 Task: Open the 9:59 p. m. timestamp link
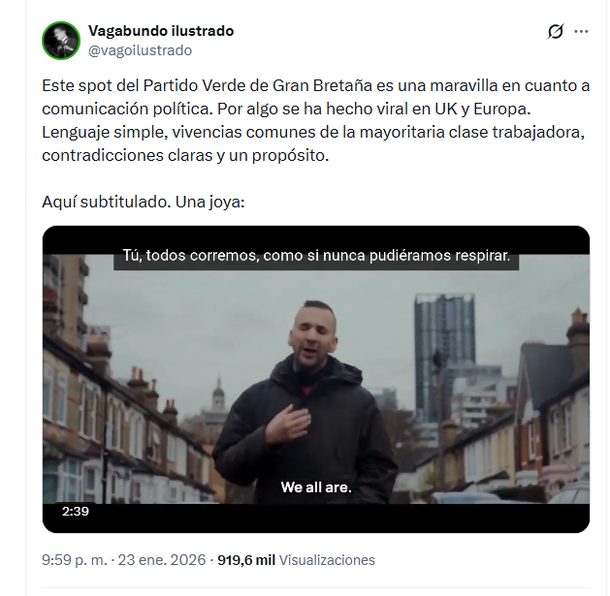coord(74,560)
